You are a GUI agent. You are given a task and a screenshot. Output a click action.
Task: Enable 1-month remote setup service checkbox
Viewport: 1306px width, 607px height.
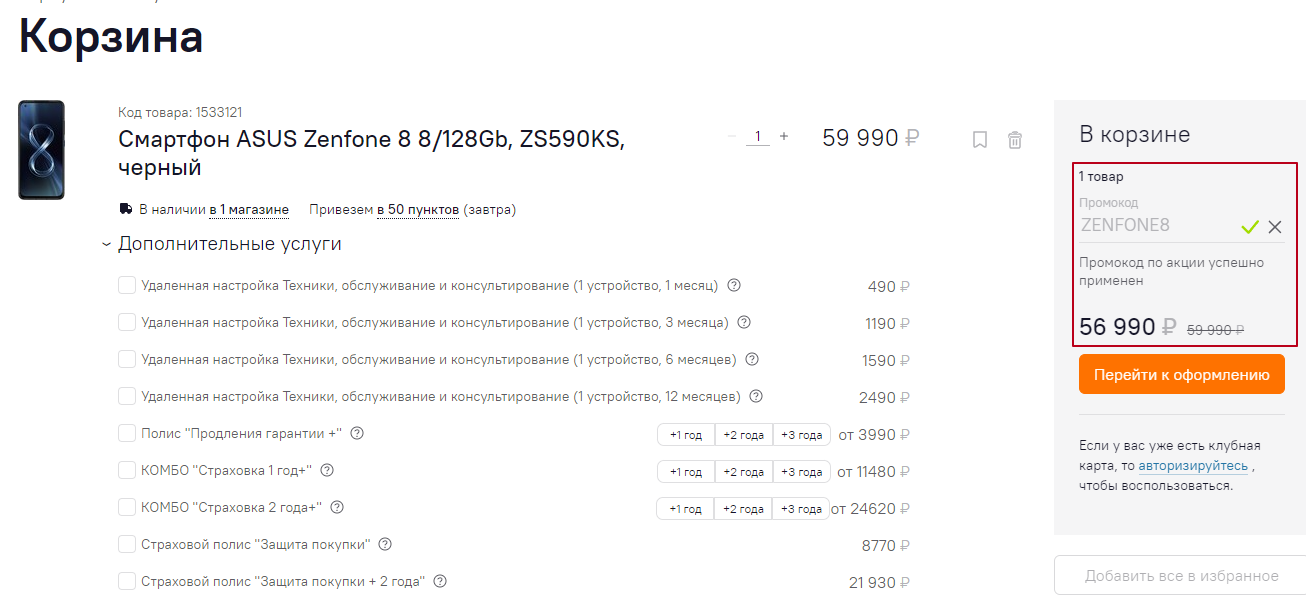tap(127, 286)
